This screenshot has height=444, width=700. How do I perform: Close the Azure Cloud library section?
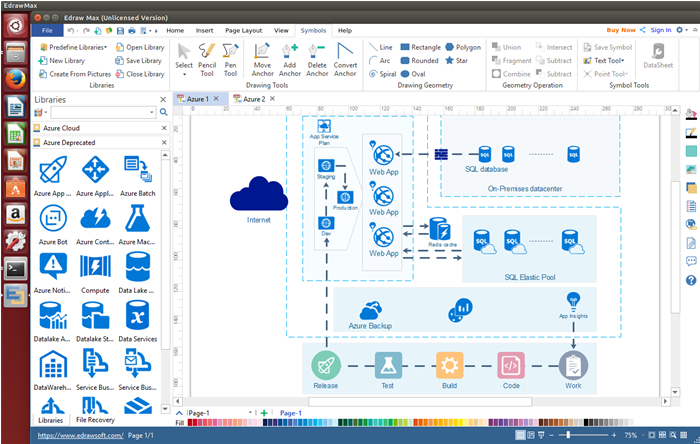pyautogui.click(x=163, y=129)
